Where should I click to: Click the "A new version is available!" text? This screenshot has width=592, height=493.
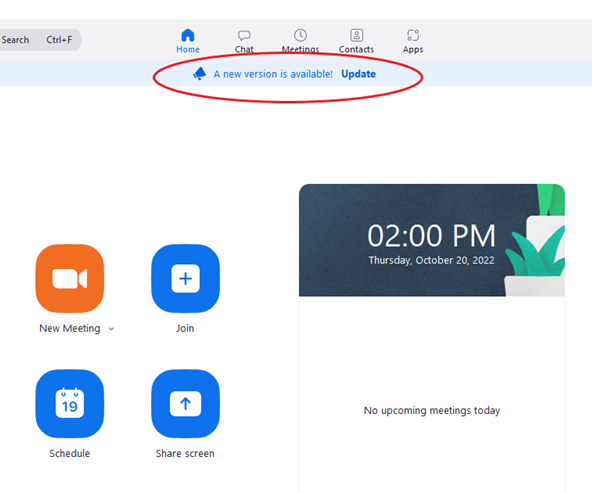(273, 74)
